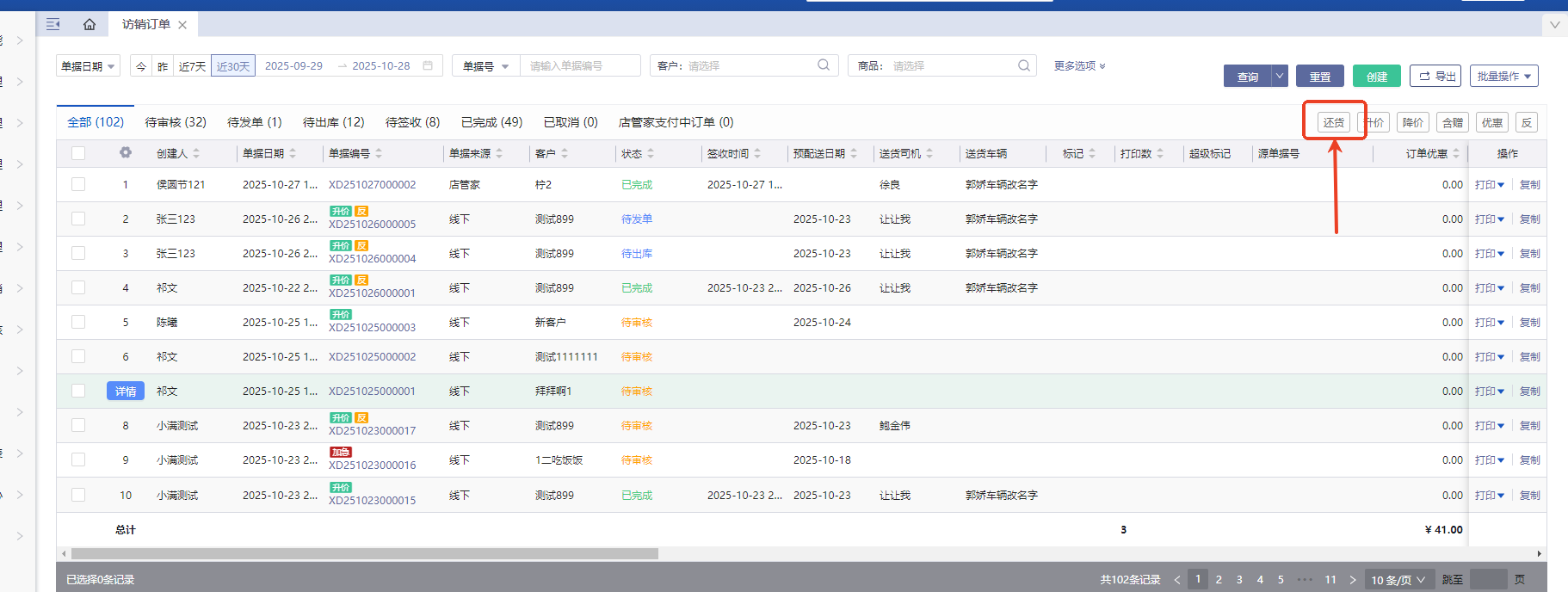Tick the select-all checkbox in table header

click(78, 153)
